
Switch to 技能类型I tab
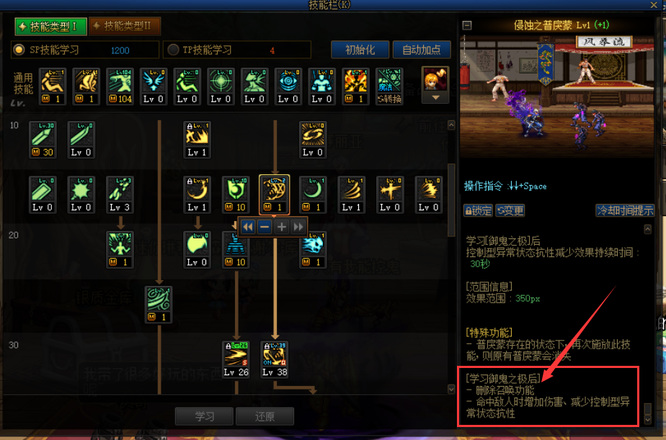click(x=51, y=26)
